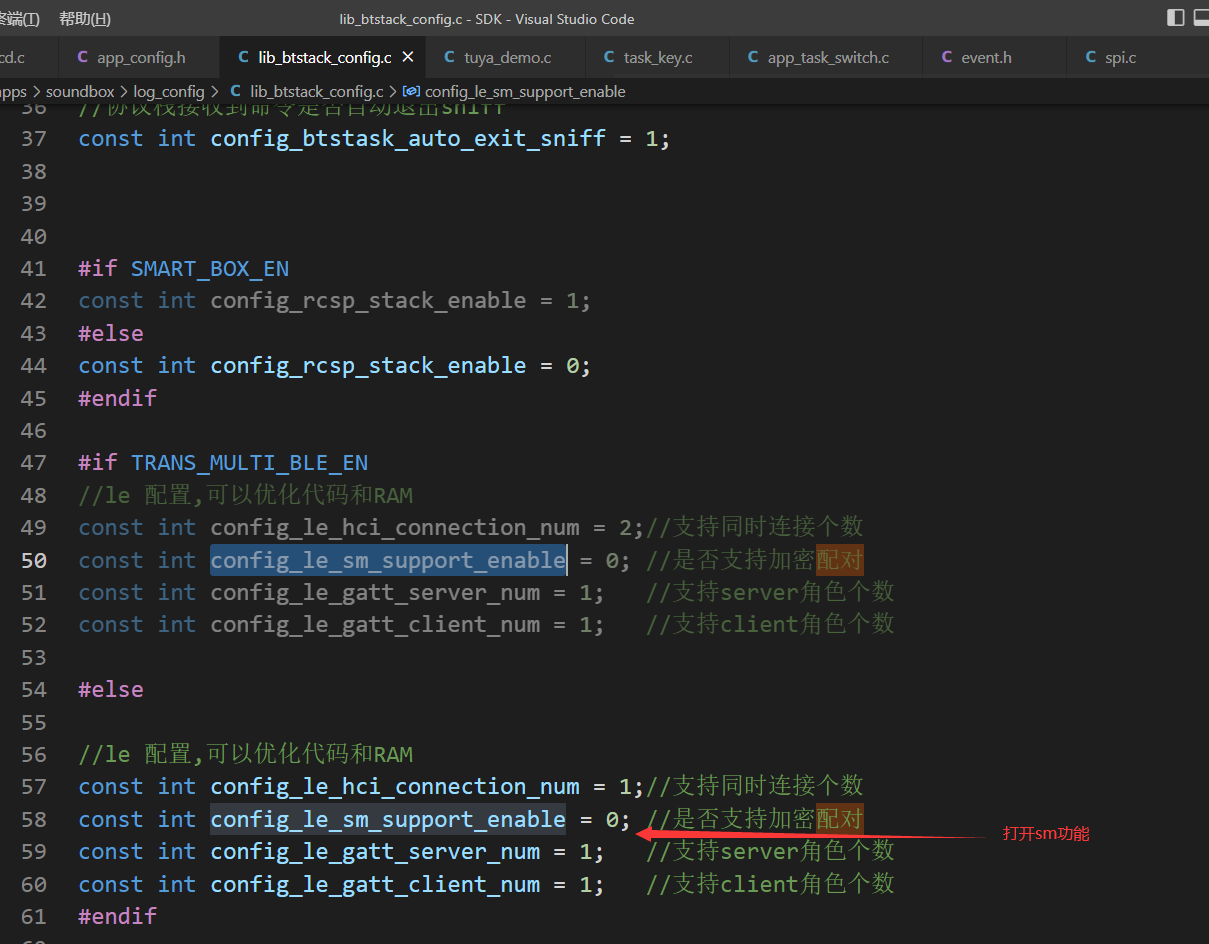Close the lib_btstack_config.c tab
Image resolution: width=1209 pixels, height=944 pixels.
tap(407, 57)
